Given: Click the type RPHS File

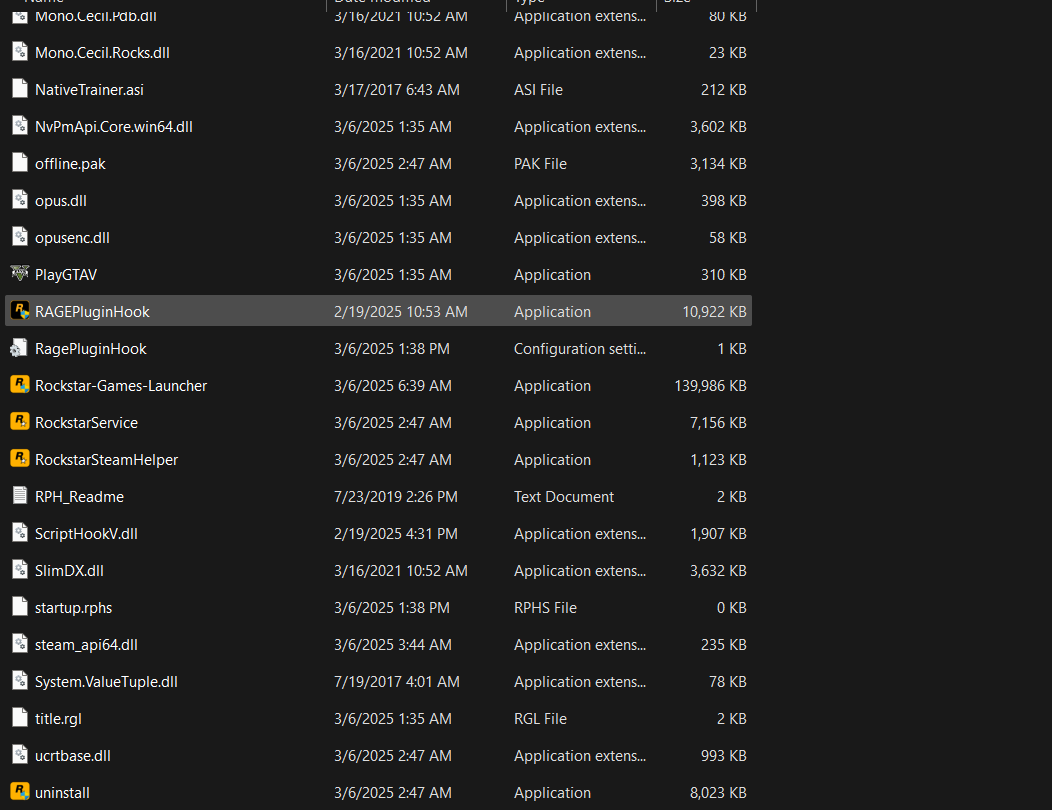Looking at the screenshot, I should pyautogui.click(x=545, y=607).
